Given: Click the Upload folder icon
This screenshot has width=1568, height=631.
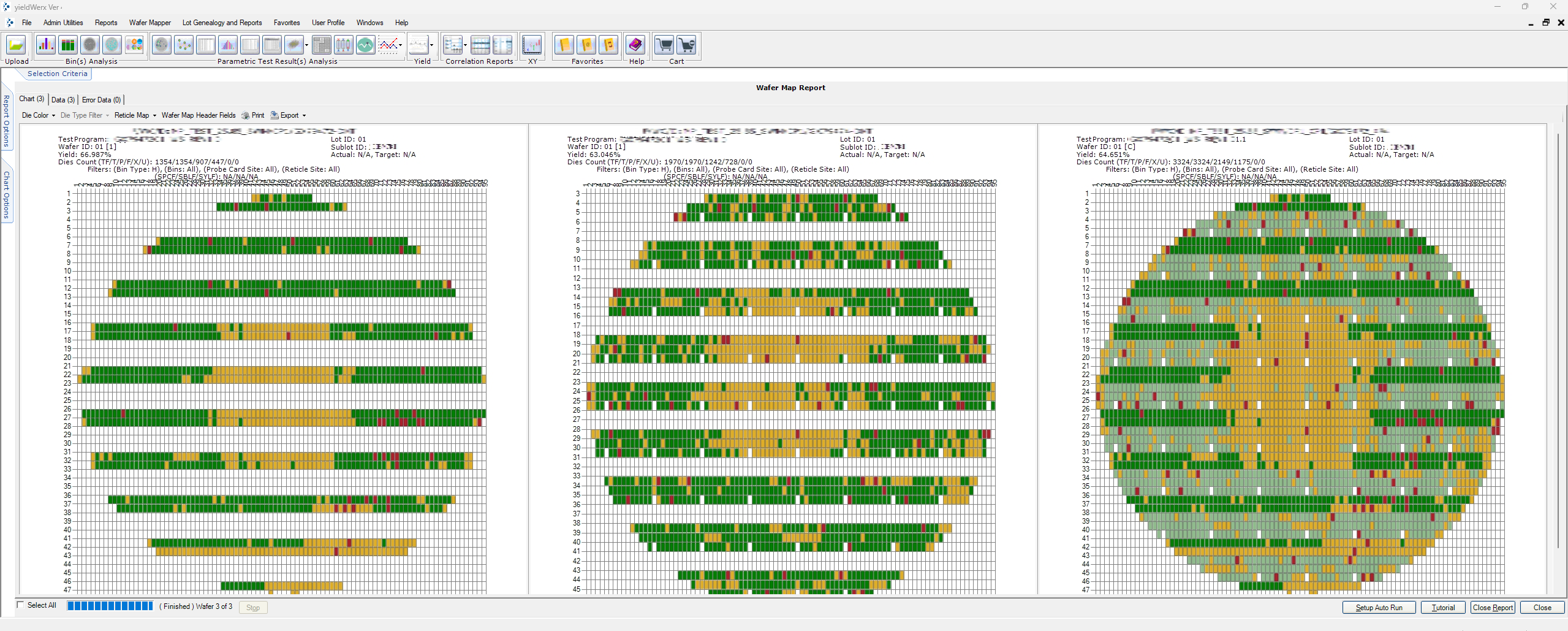Looking at the screenshot, I should pos(16,45).
